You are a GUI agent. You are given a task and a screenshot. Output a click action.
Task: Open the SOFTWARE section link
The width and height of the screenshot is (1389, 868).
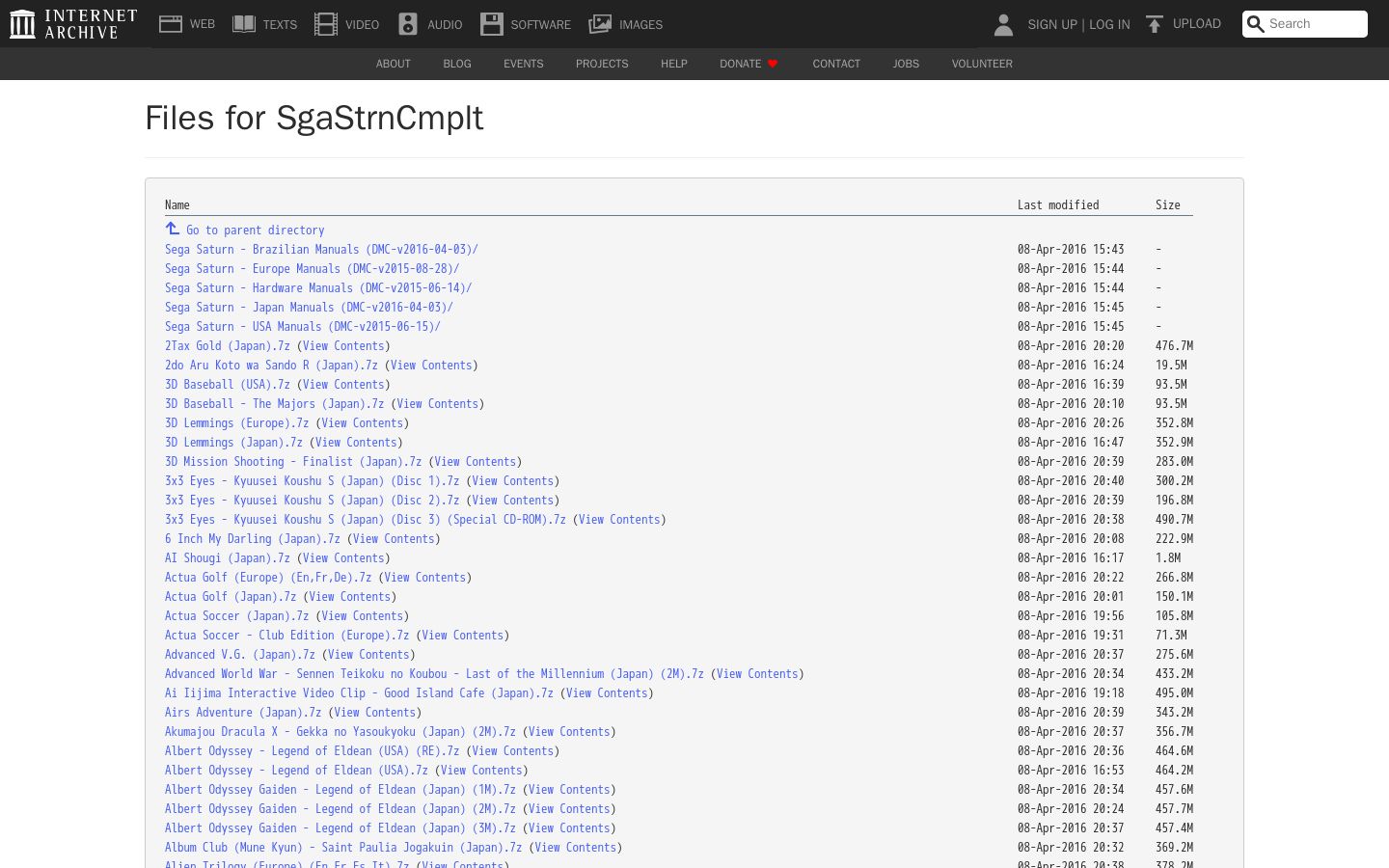541,24
